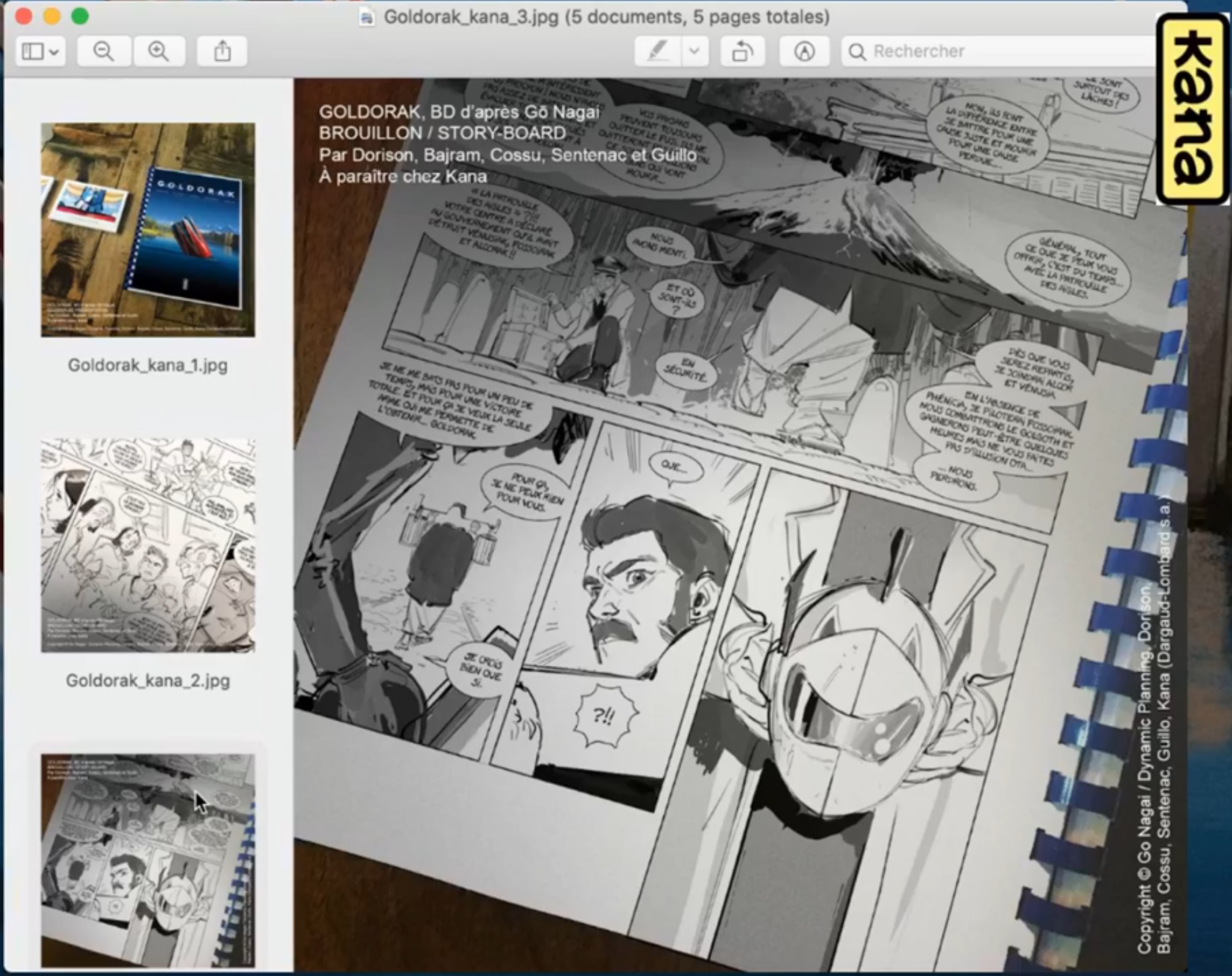Click the title bar document proxy icon
Image resolution: width=1232 pixels, height=976 pixels.
click(367, 17)
